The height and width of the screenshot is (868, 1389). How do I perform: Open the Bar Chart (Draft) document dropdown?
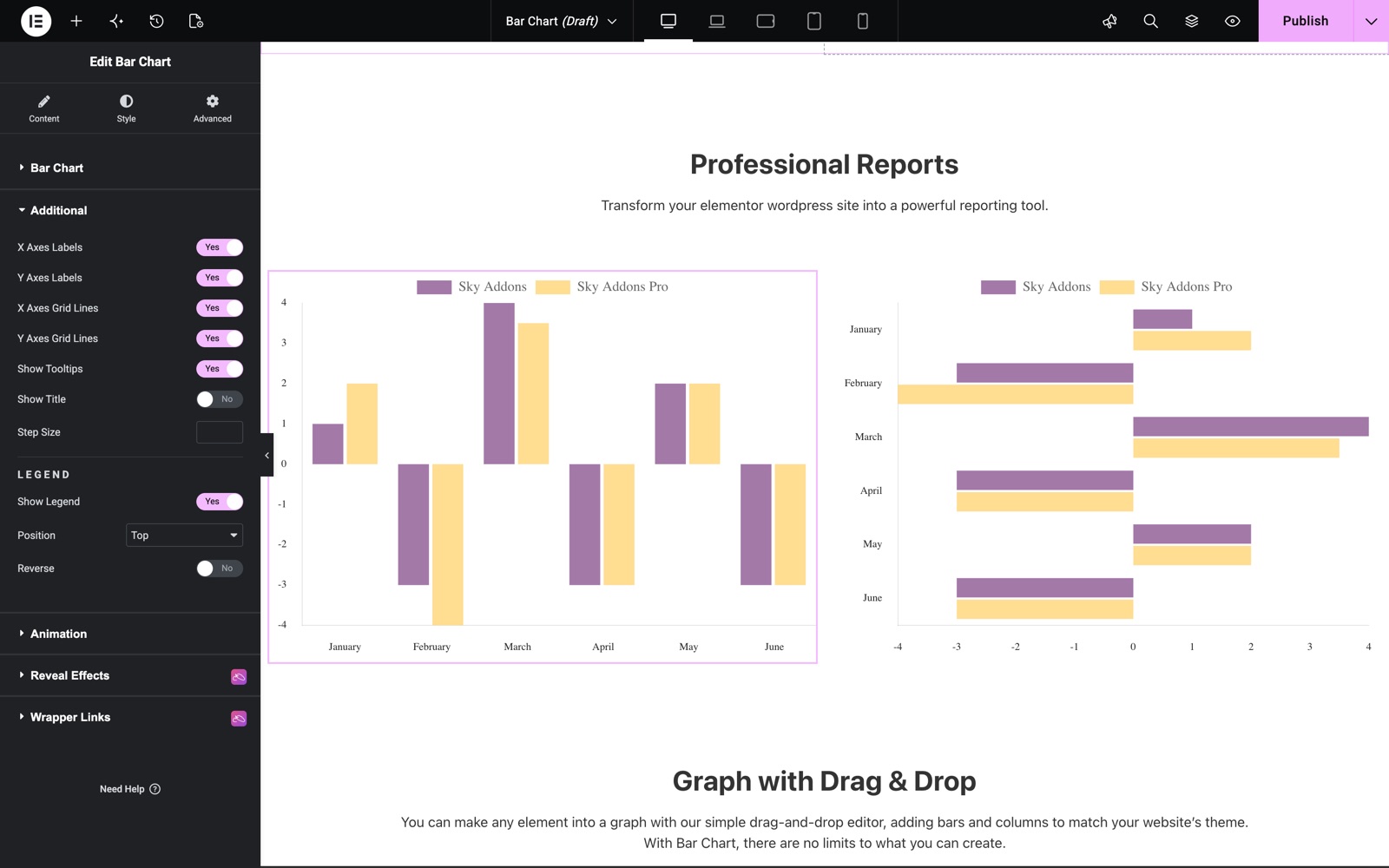coord(562,21)
